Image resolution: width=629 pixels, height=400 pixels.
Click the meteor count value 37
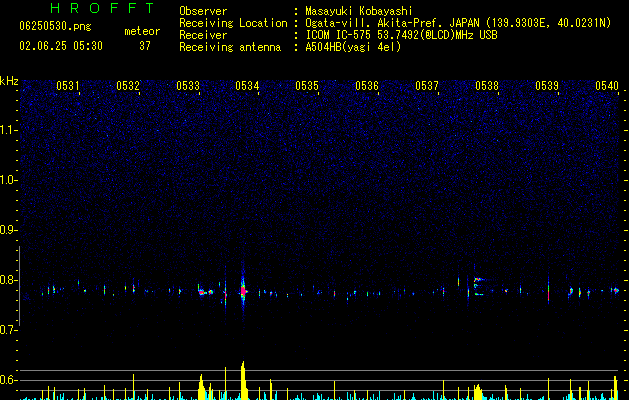click(145, 46)
